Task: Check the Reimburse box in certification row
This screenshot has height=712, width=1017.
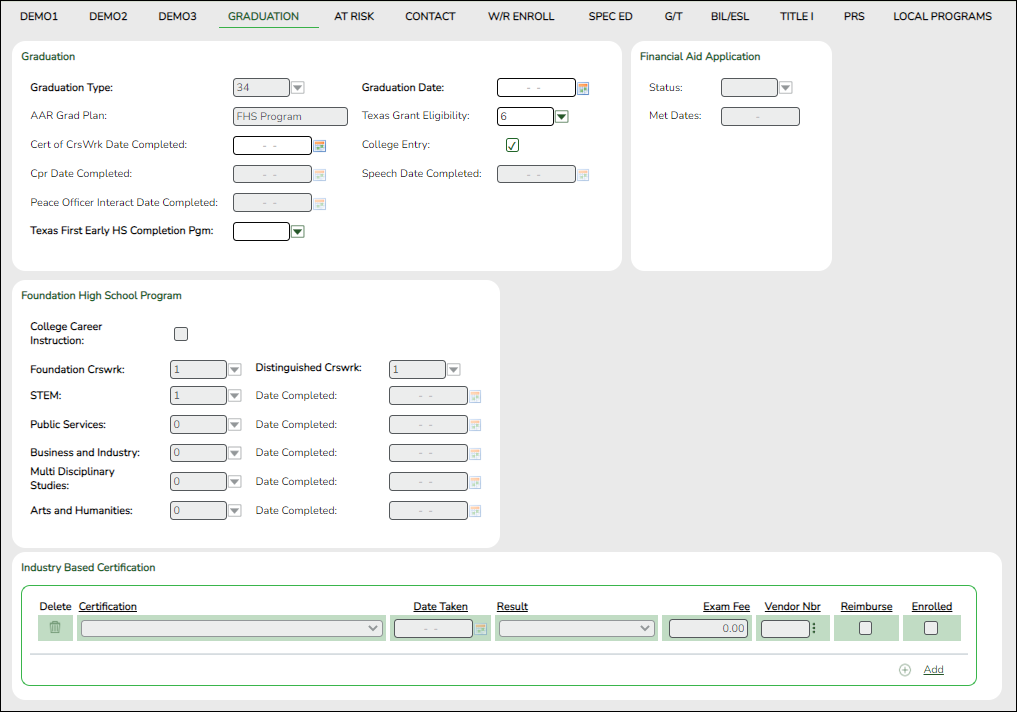Action: [x=866, y=628]
